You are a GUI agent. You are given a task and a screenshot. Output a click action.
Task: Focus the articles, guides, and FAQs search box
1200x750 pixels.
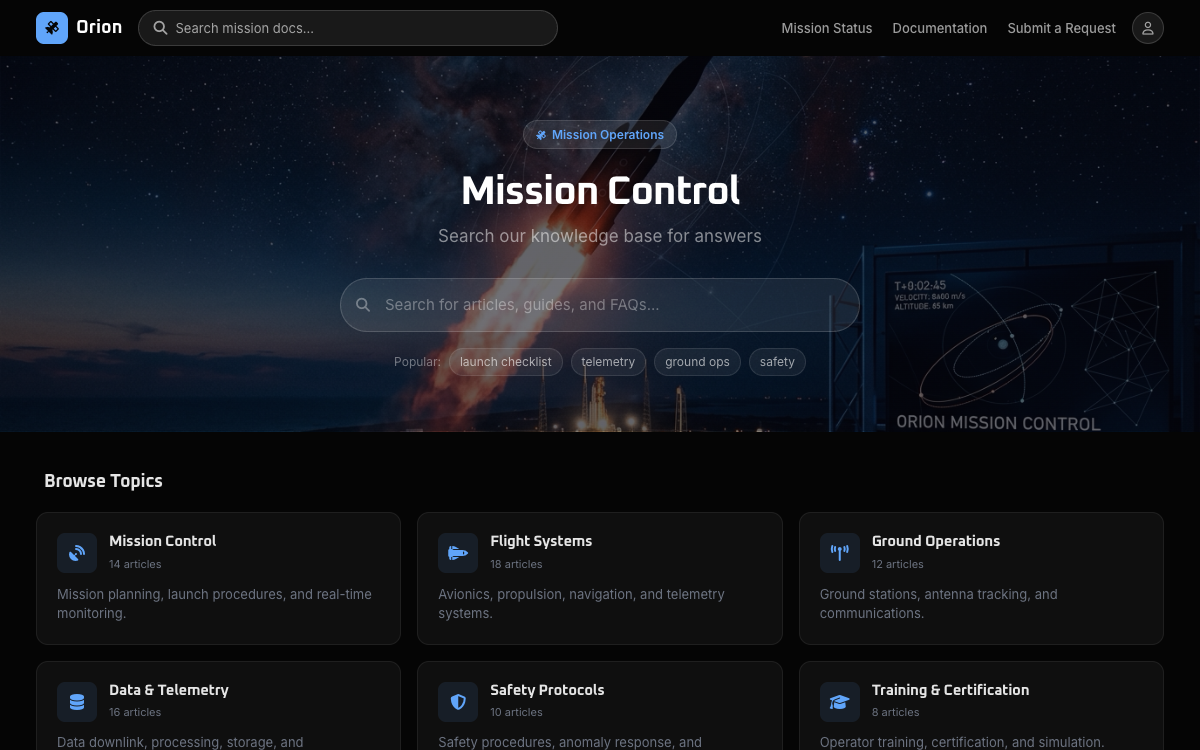coord(600,305)
